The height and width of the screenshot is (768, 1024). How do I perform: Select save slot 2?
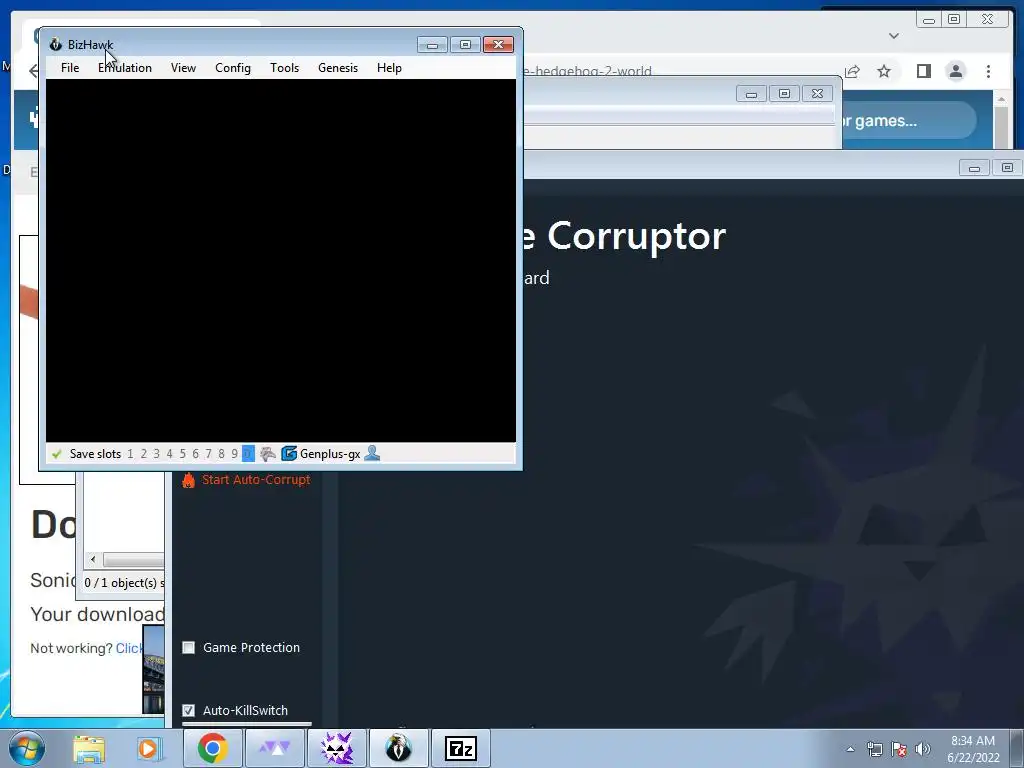144,454
